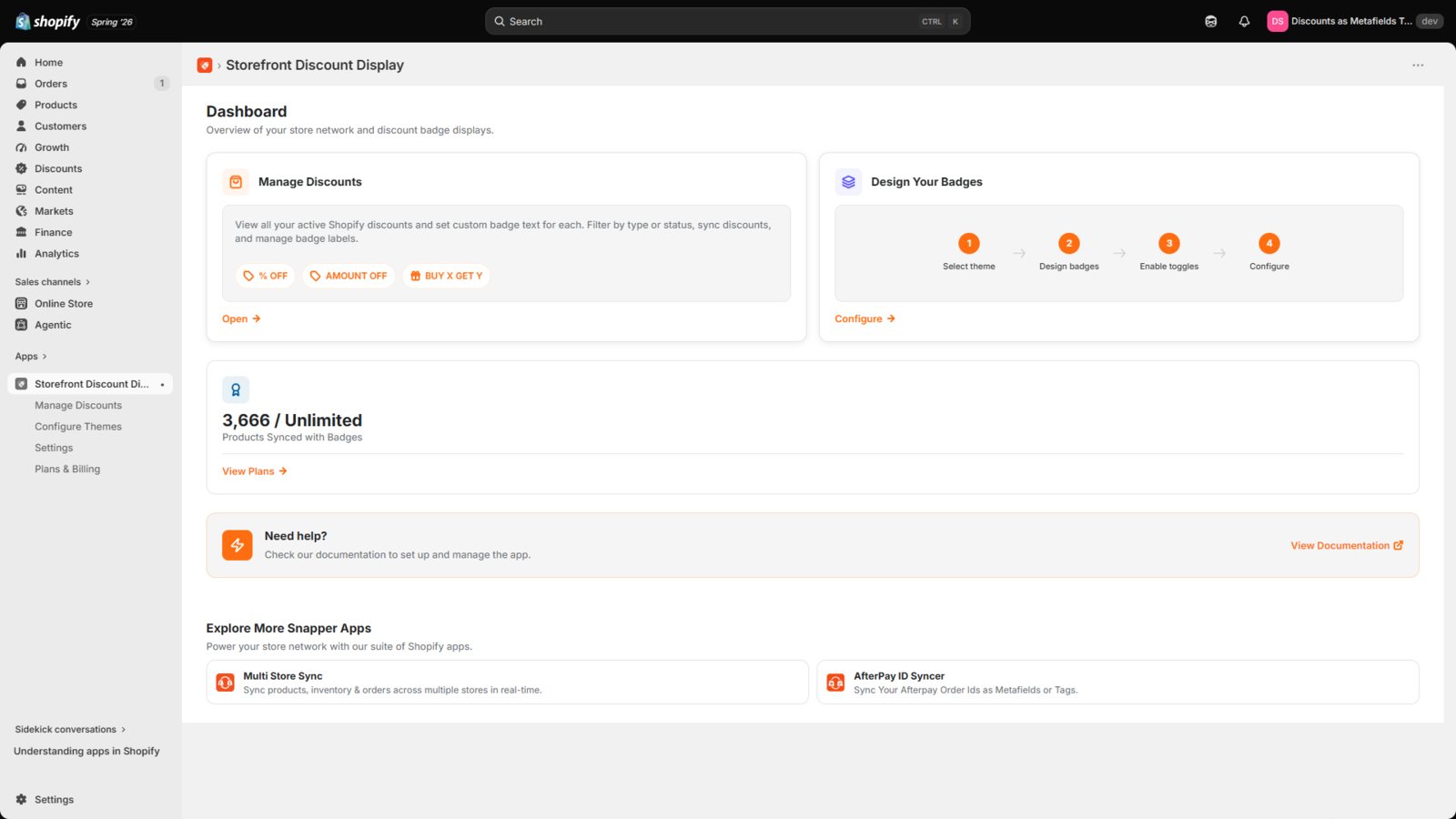
Task: Click the Storefront Discount Display app icon in sidebar
Action: (21, 384)
